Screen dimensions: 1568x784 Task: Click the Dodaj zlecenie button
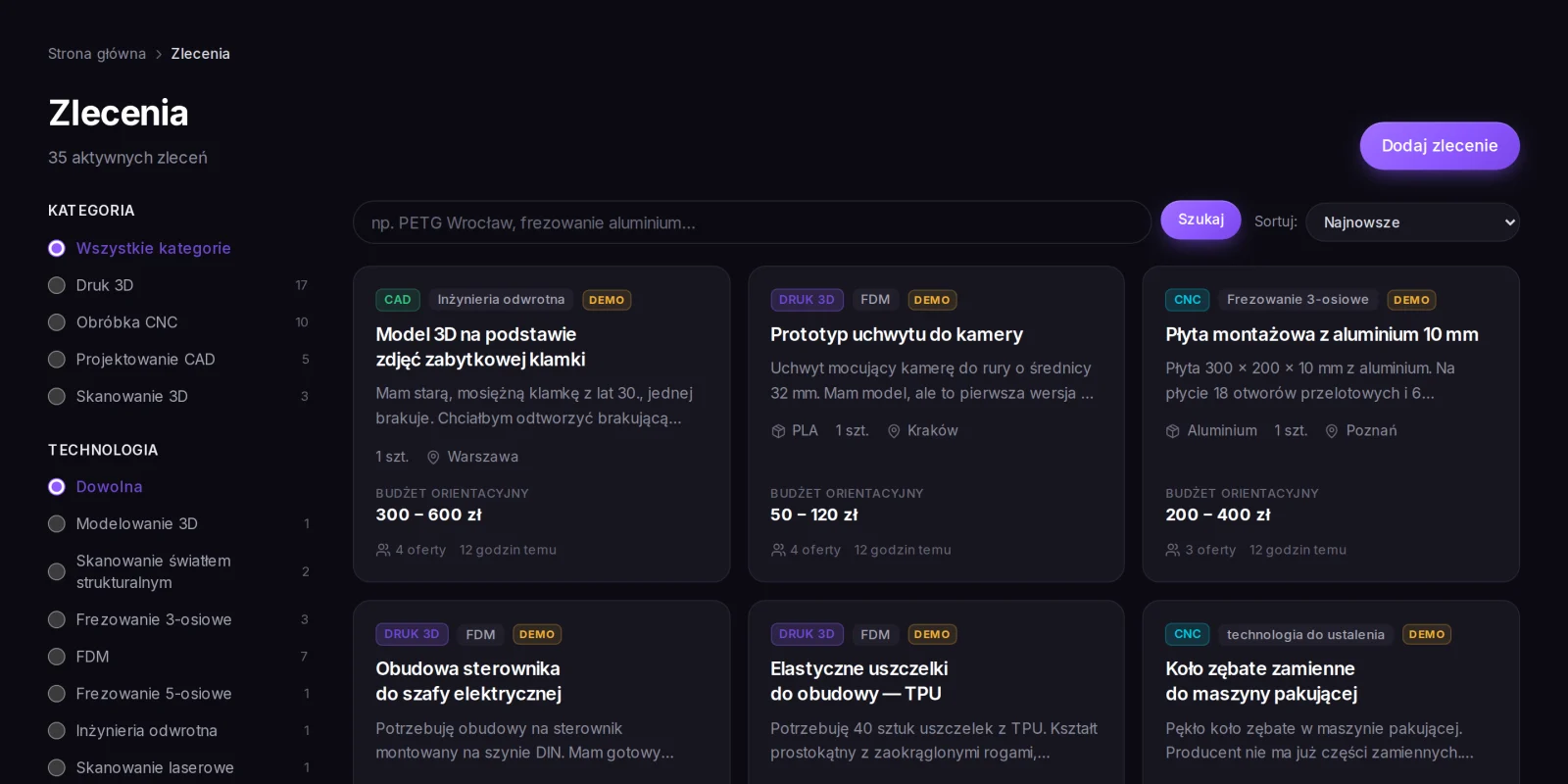[1440, 146]
